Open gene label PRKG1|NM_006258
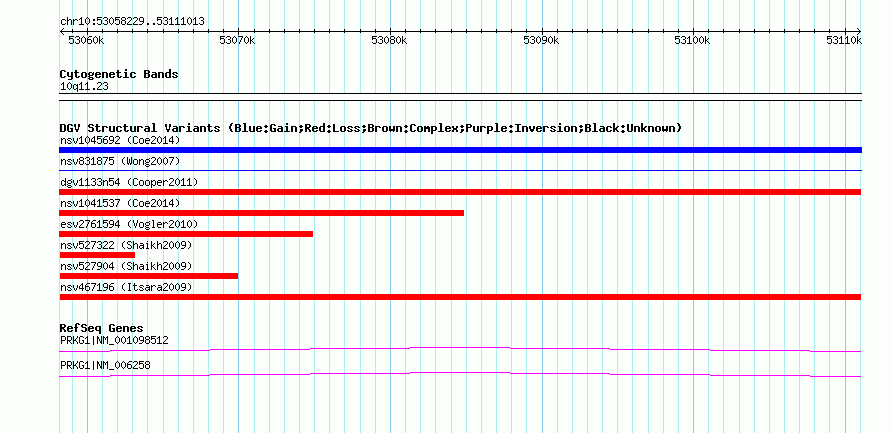890x433 pixels. click(x=105, y=365)
